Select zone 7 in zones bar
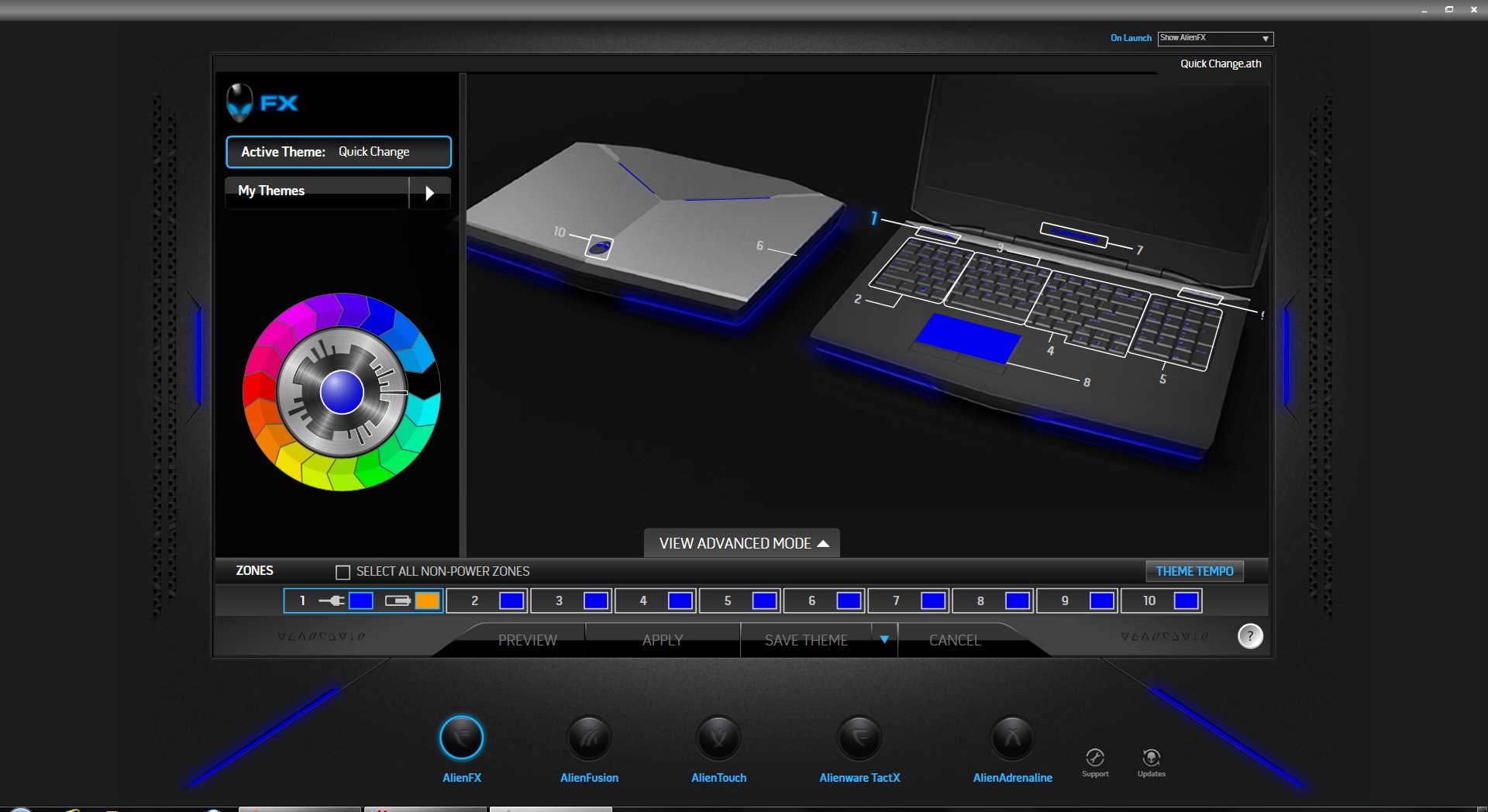 (910, 600)
